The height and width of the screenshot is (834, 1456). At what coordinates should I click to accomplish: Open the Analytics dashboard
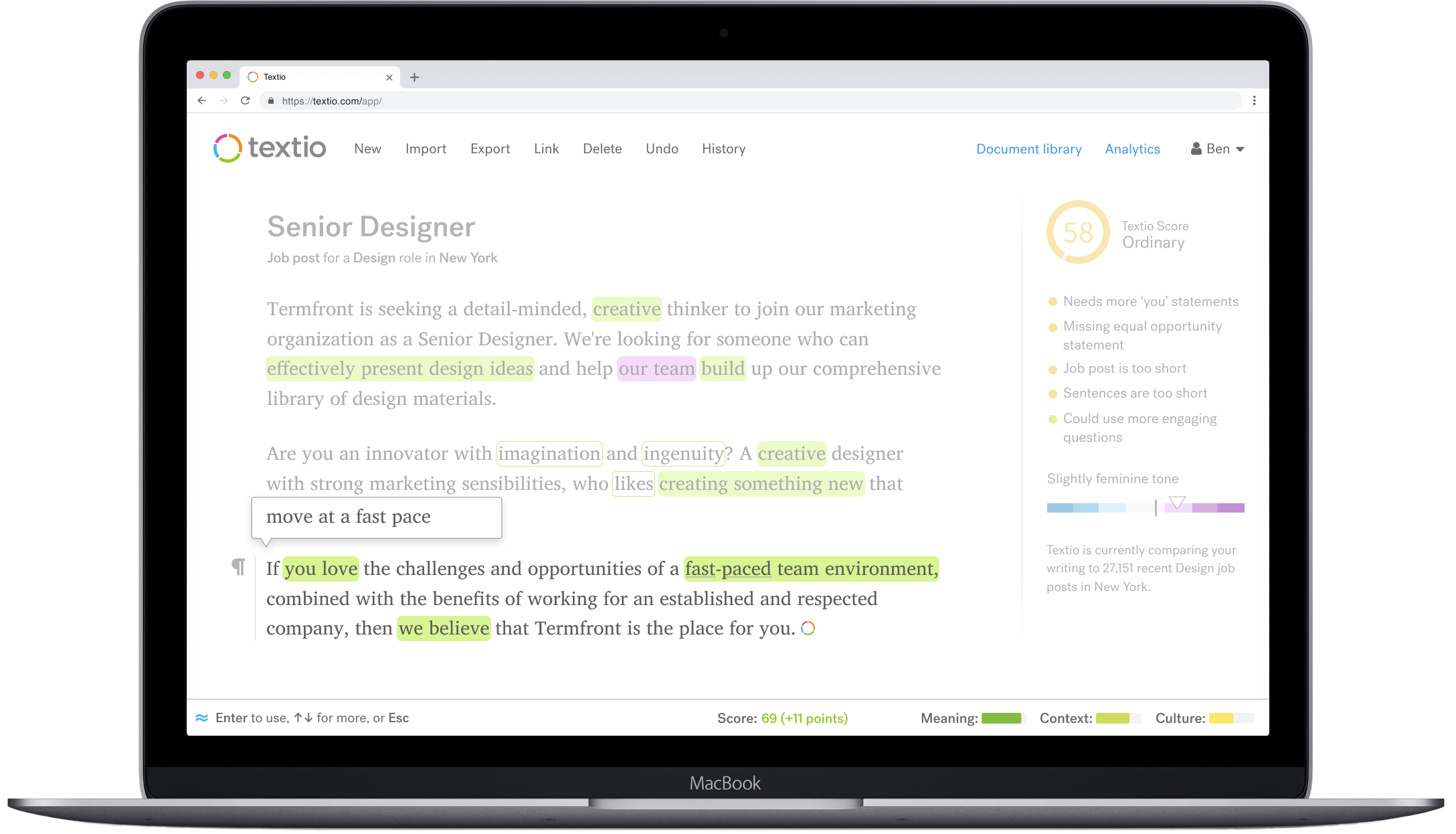tap(1132, 148)
